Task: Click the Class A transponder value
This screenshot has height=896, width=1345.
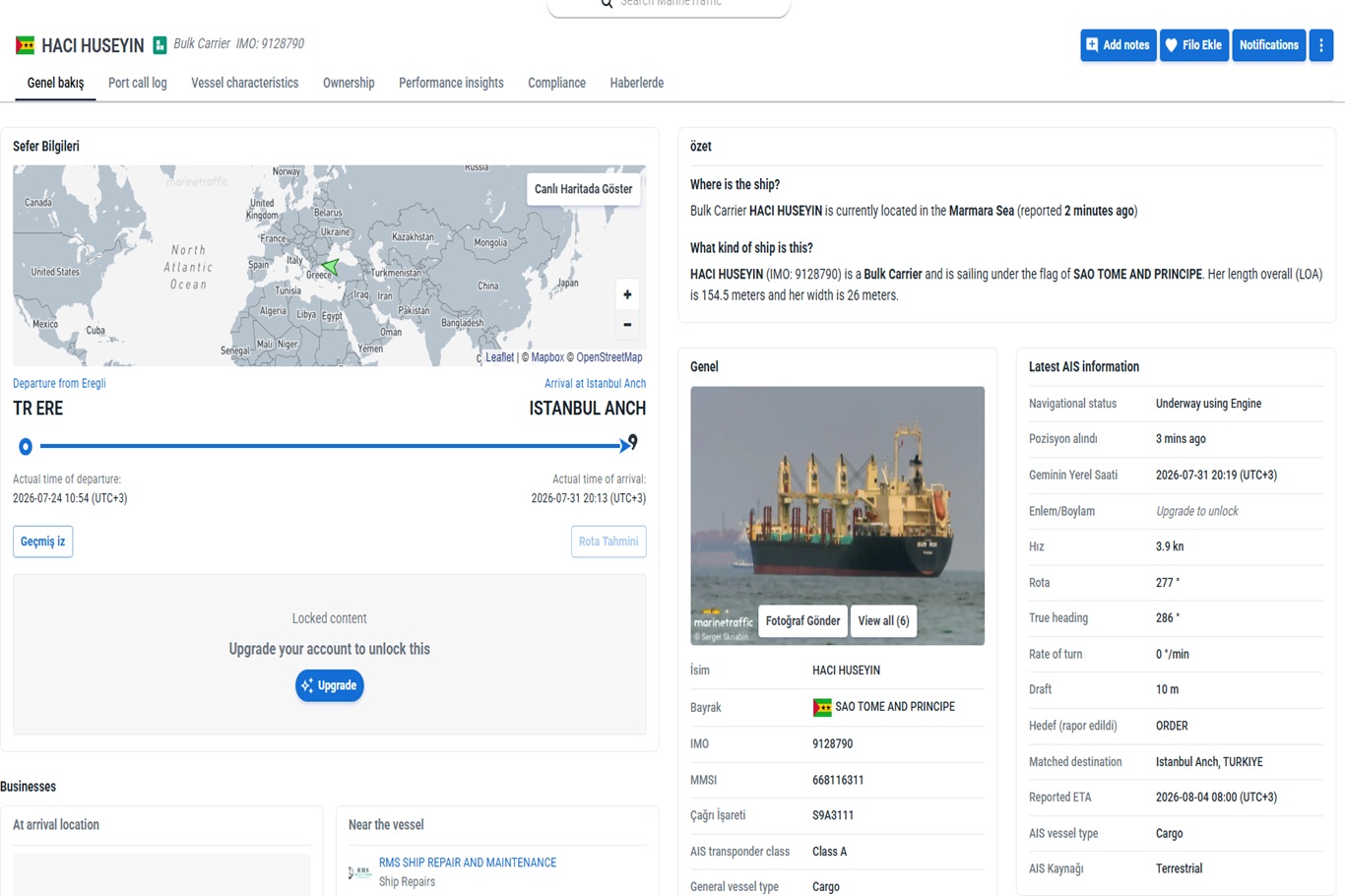Action: pyautogui.click(x=830, y=852)
